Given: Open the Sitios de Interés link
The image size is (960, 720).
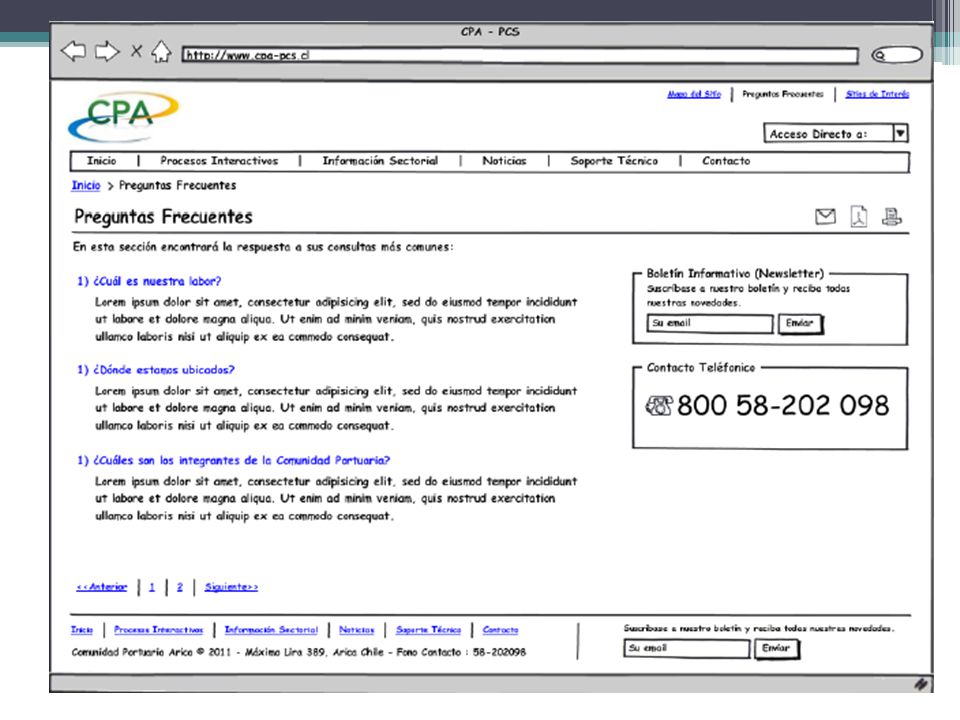Looking at the screenshot, I should tap(877, 94).
